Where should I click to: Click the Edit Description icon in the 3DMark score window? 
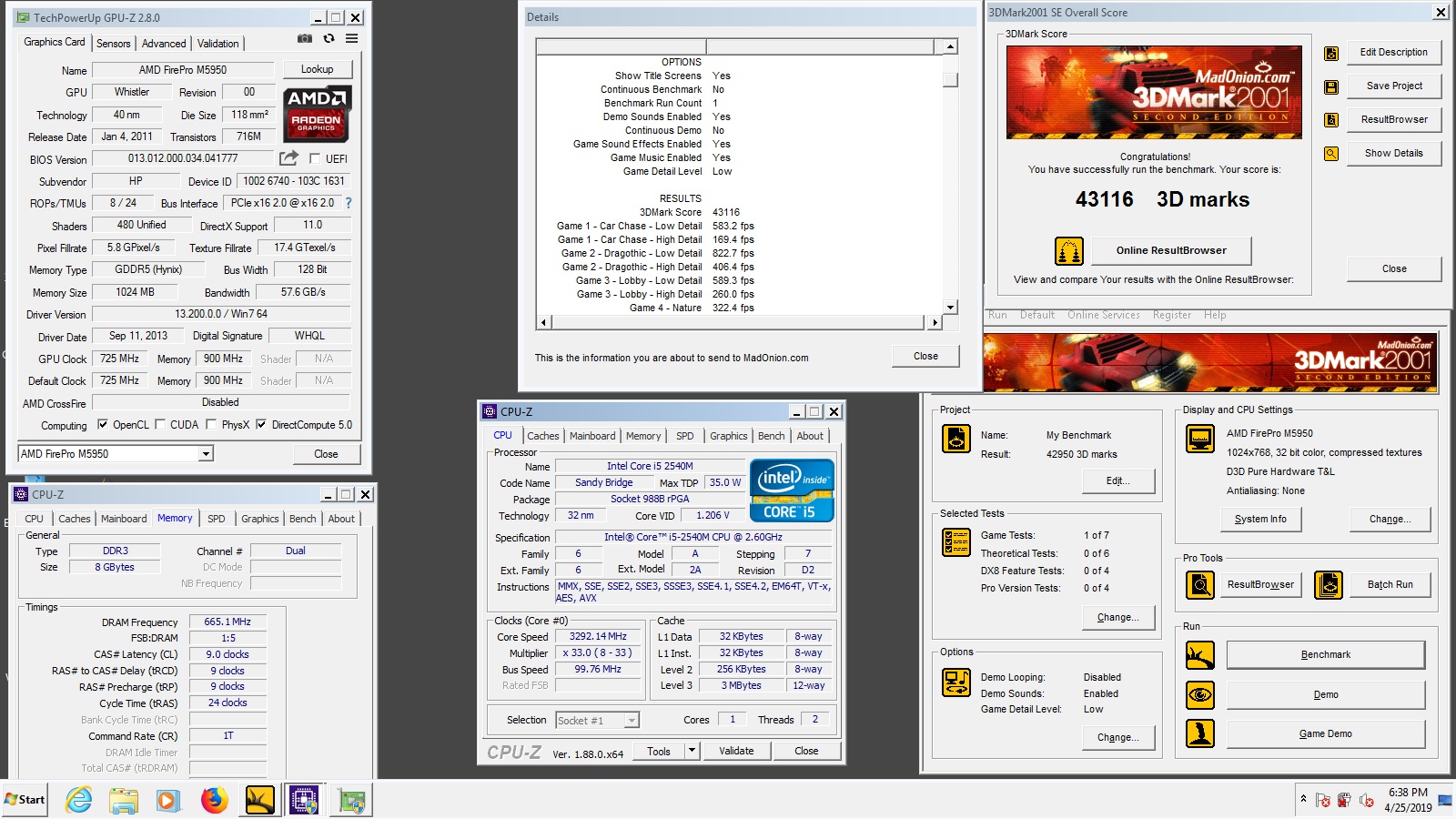(x=1331, y=54)
